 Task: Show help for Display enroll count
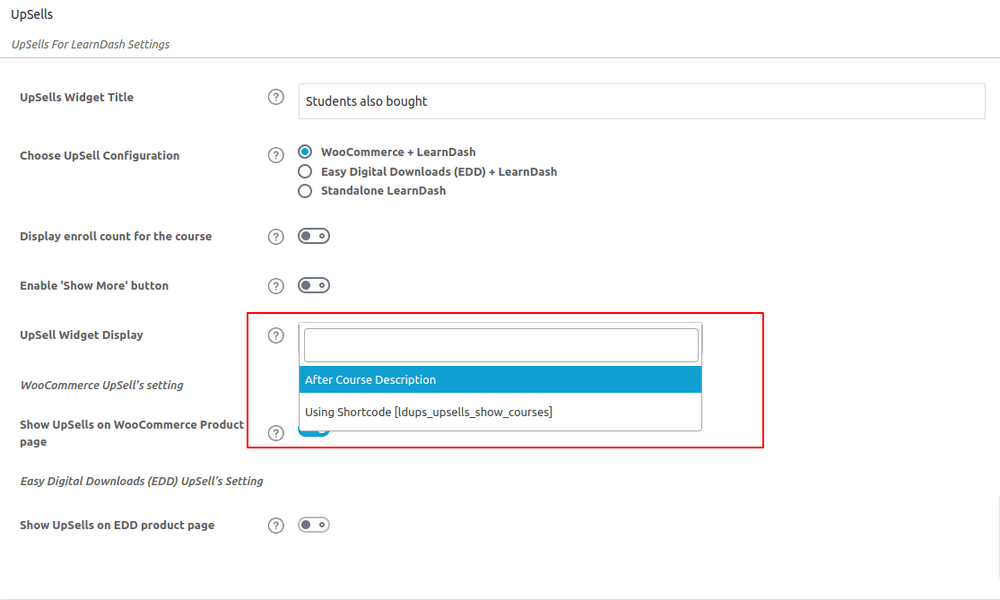point(276,237)
